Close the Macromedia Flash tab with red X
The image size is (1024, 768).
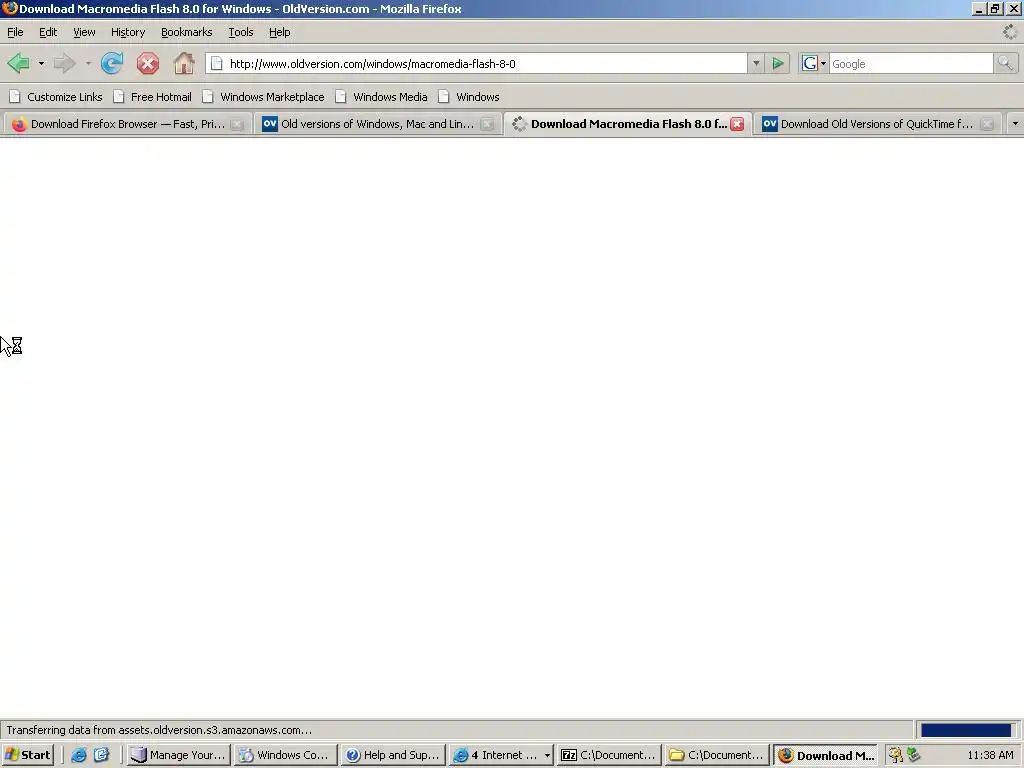(x=737, y=124)
